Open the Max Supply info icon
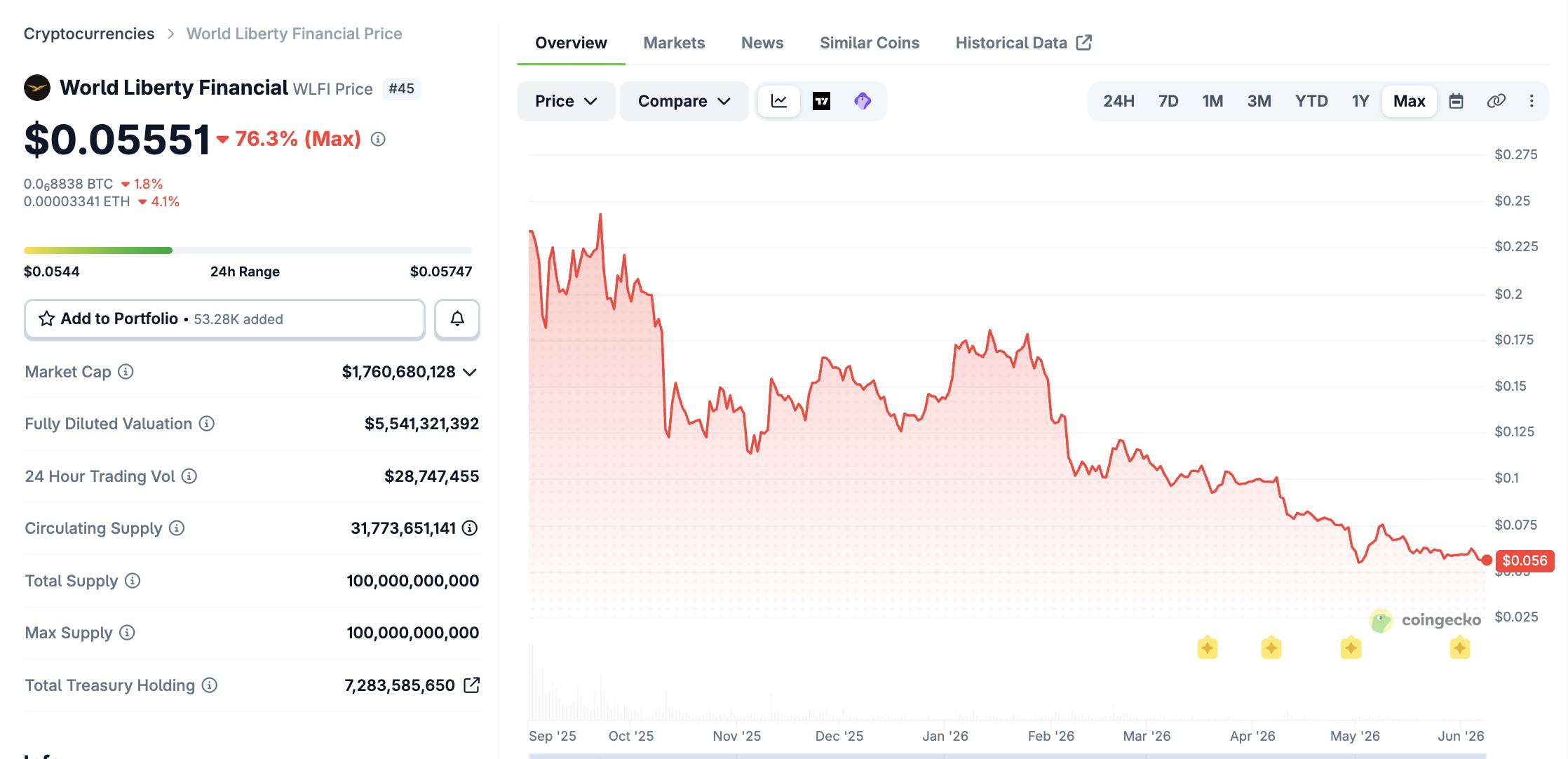 click(127, 633)
